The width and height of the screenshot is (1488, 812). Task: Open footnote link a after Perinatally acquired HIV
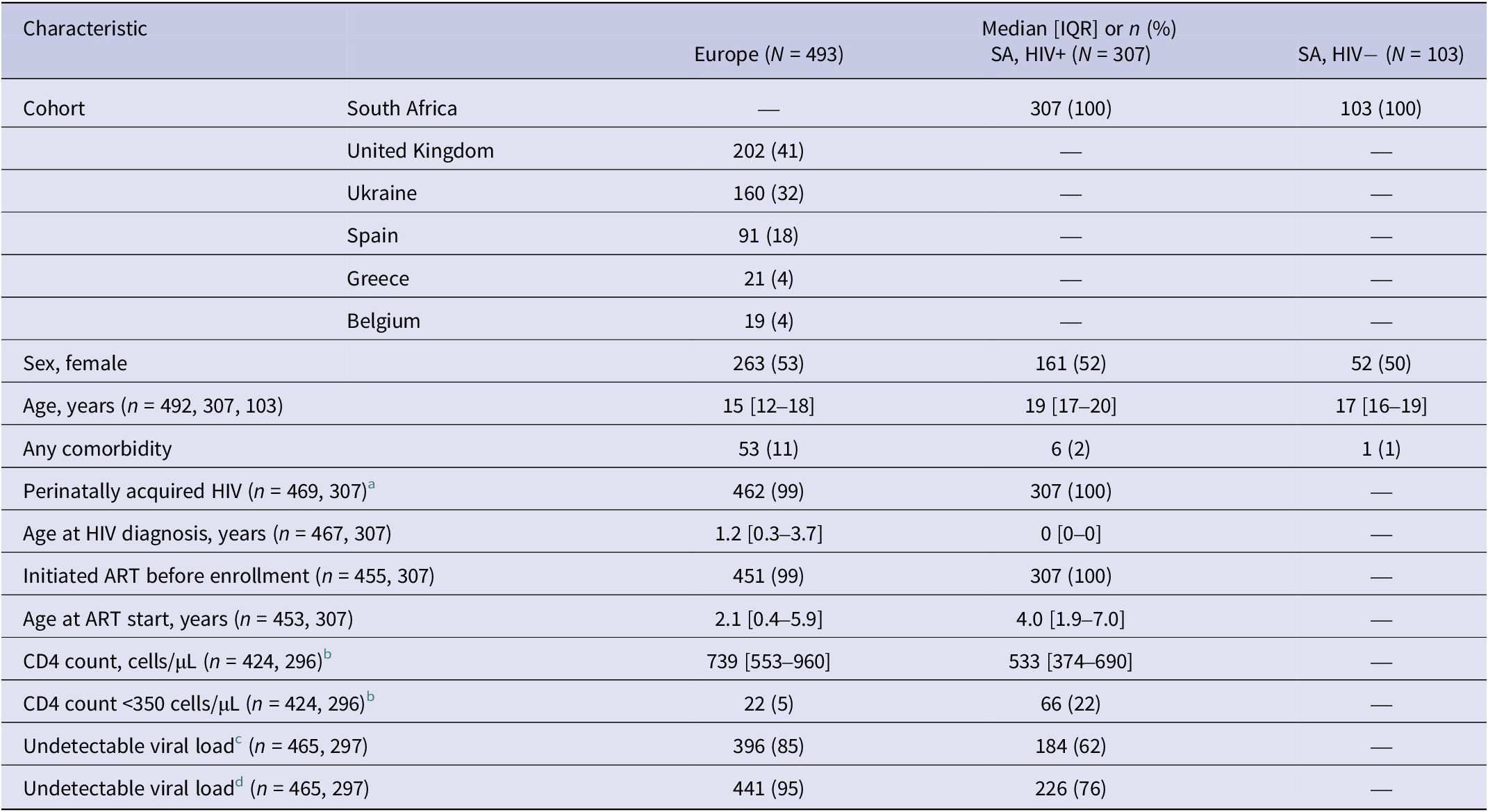pyautogui.click(x=372, y=486)
